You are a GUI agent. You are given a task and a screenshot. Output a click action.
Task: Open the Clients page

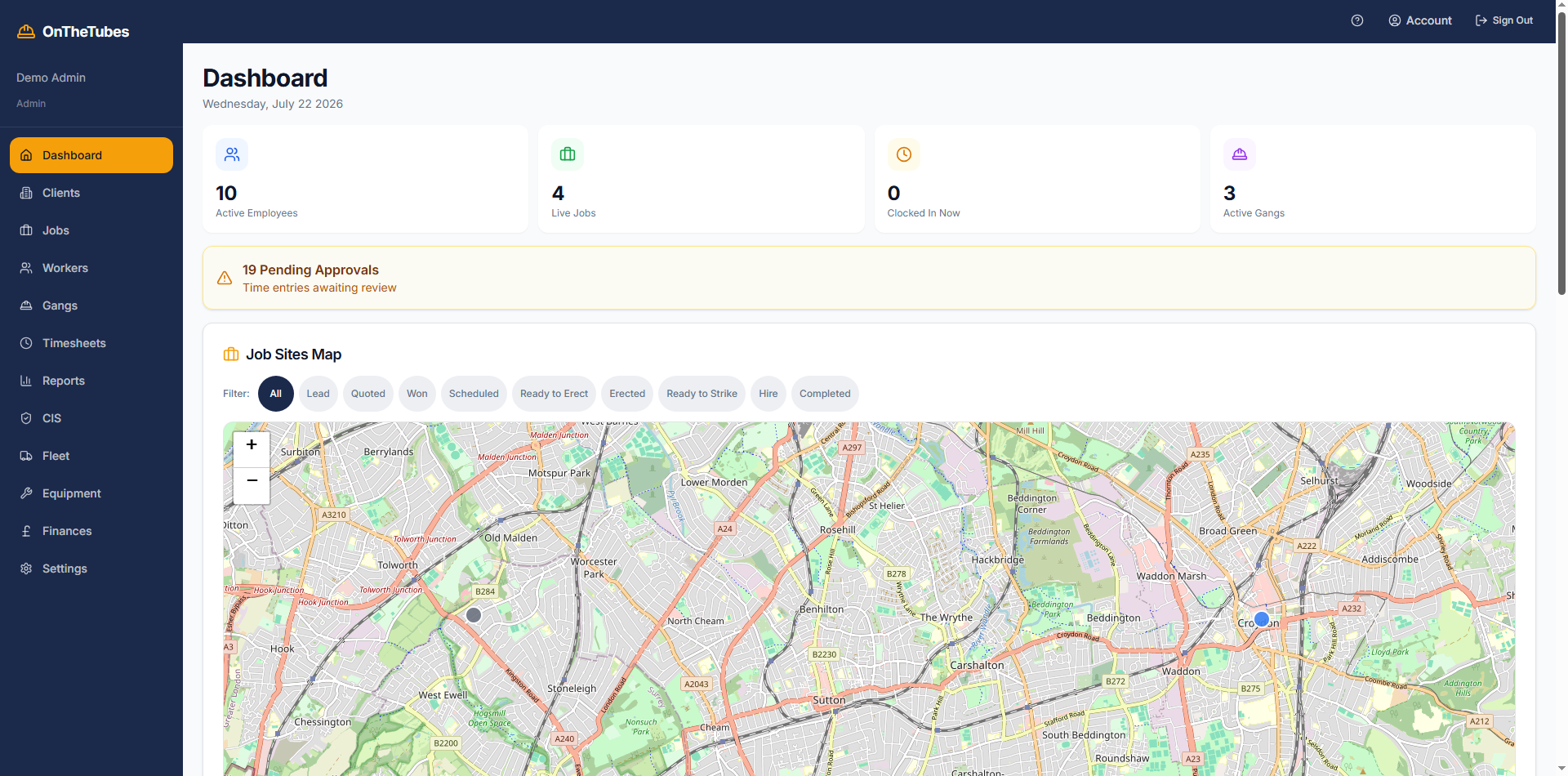pyautogui.click(x=91, y=193)
